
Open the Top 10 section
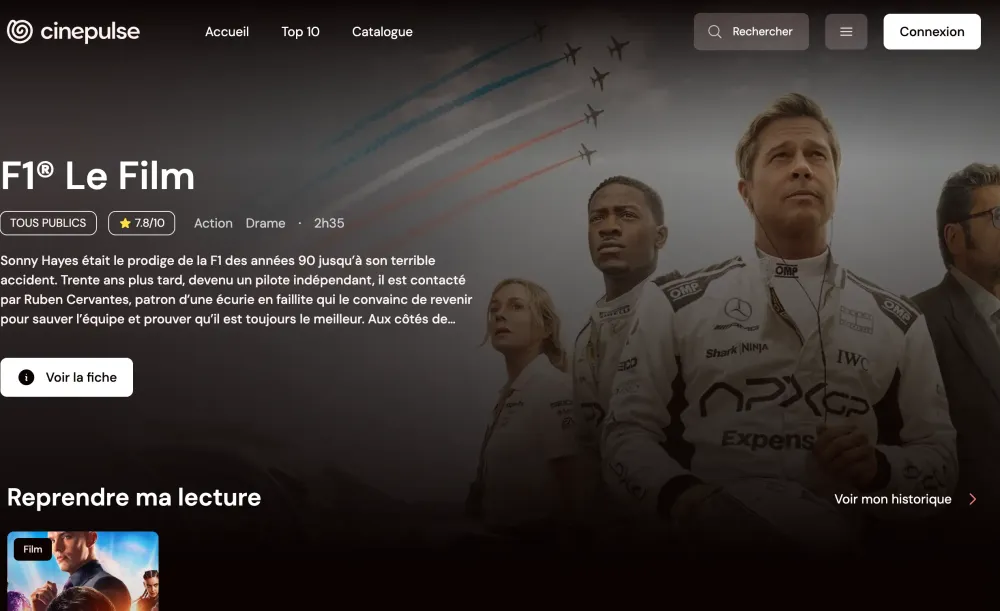click(300, 32)
